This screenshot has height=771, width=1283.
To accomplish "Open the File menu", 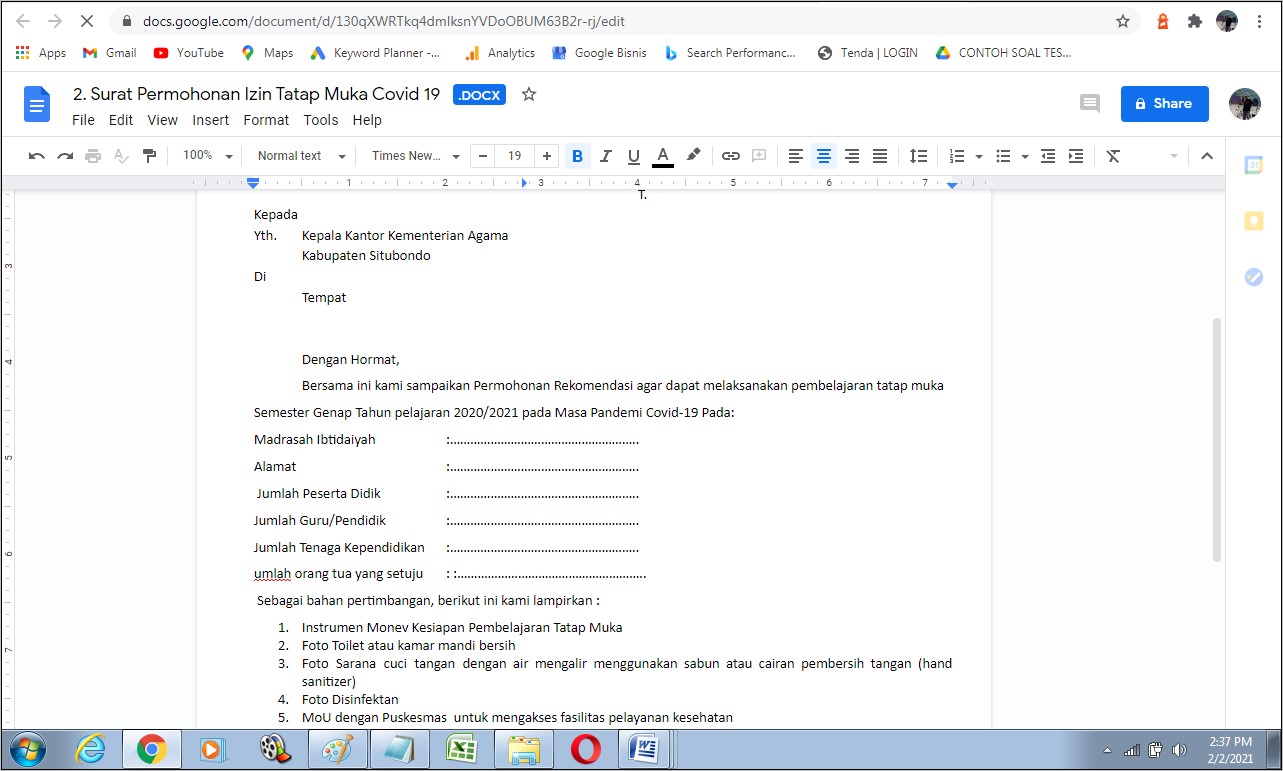I will pyautogui.click(x=83, y=120).
